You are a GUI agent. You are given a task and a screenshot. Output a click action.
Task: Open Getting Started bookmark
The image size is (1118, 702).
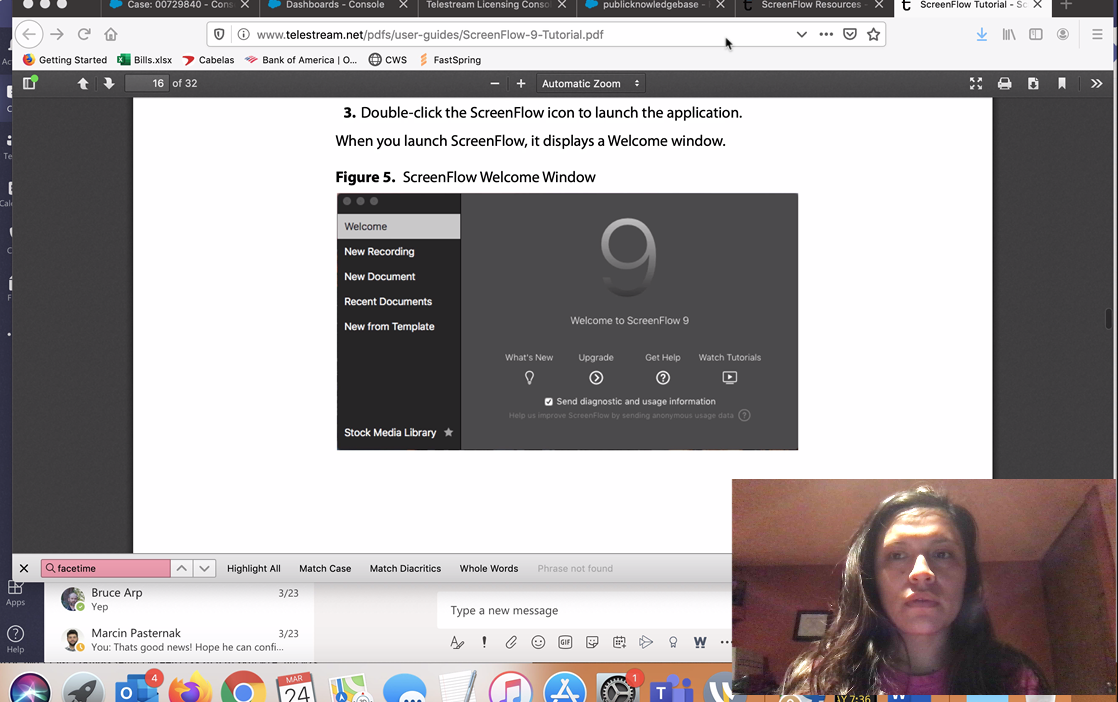pos(65,60)
